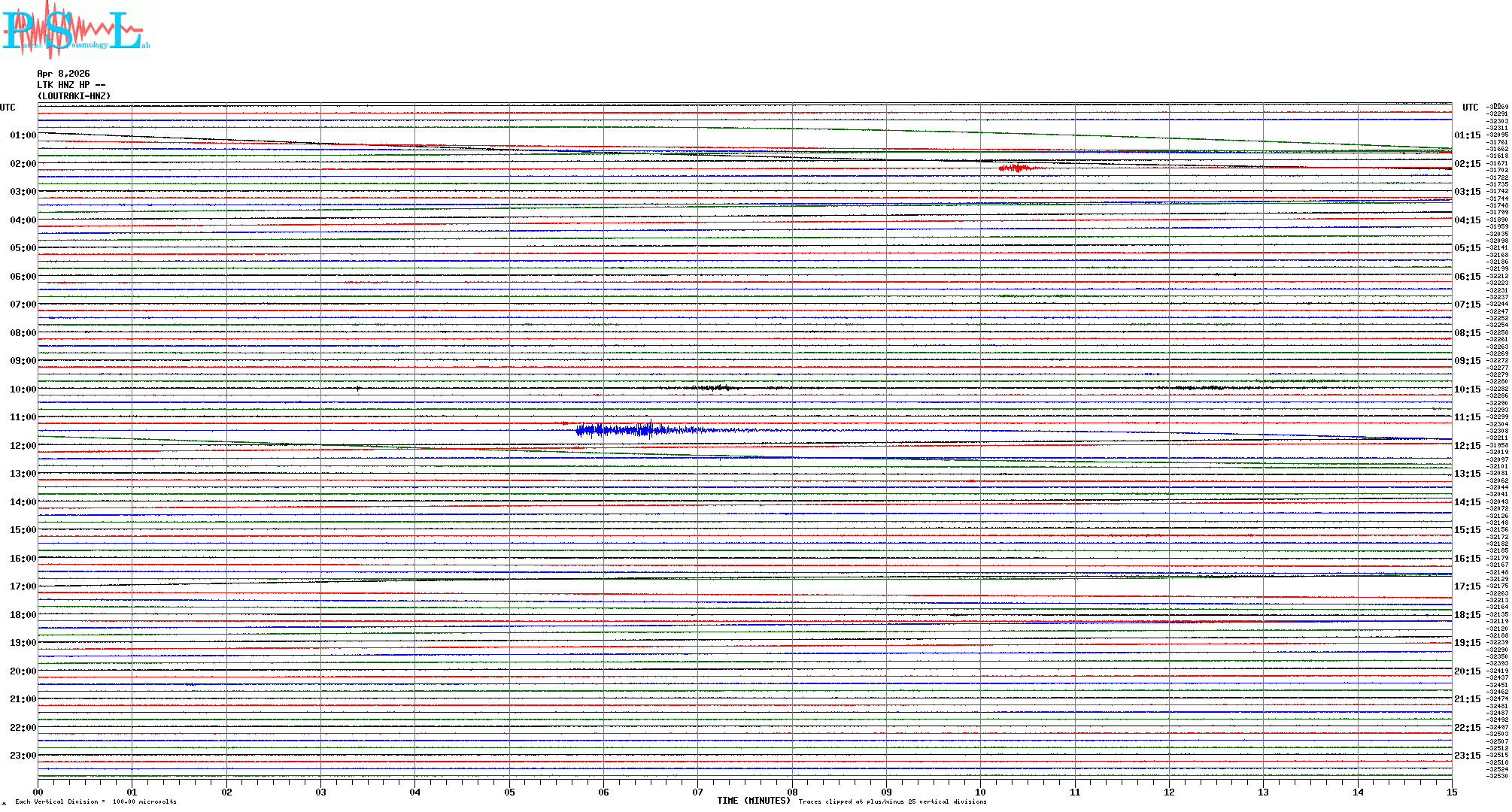
Task: Click the 20:15 right axis time label
Action: (1467, 671)
